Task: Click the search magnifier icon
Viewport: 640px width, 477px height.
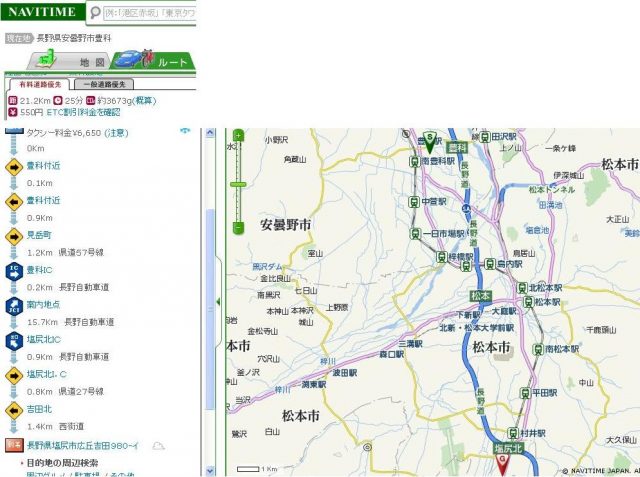Action: [94, 13]
